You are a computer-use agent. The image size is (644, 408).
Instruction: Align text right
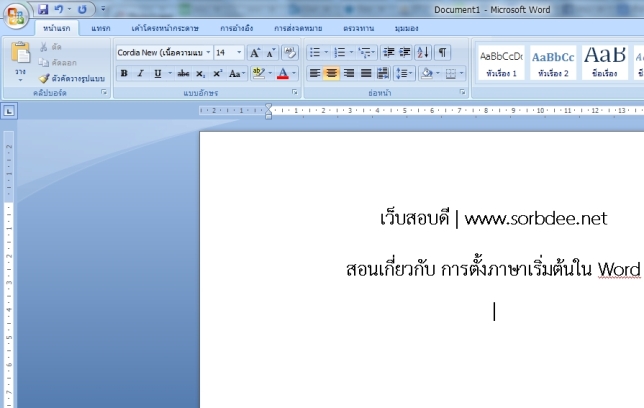pos(349,74)
